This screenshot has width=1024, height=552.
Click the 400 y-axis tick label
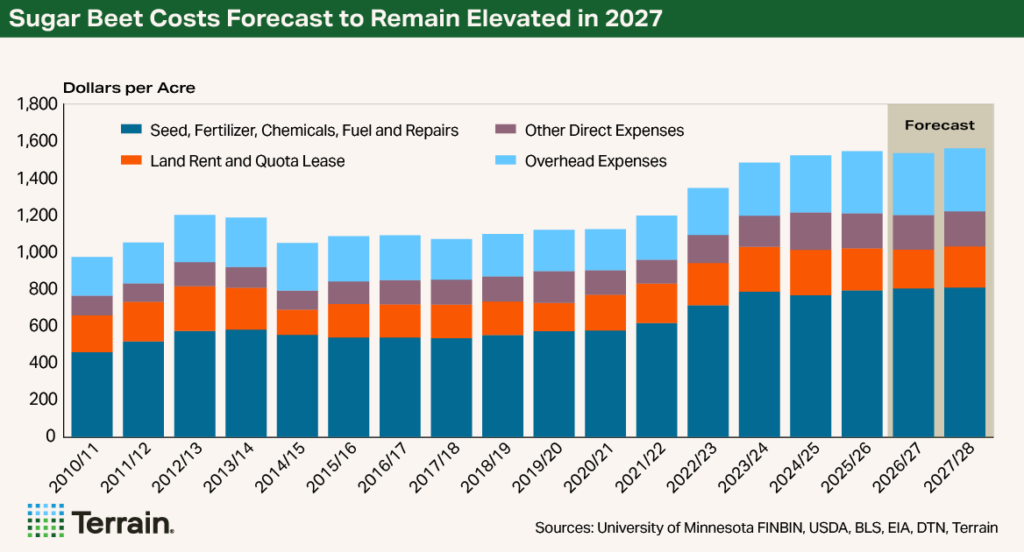[x=42, y=363]
